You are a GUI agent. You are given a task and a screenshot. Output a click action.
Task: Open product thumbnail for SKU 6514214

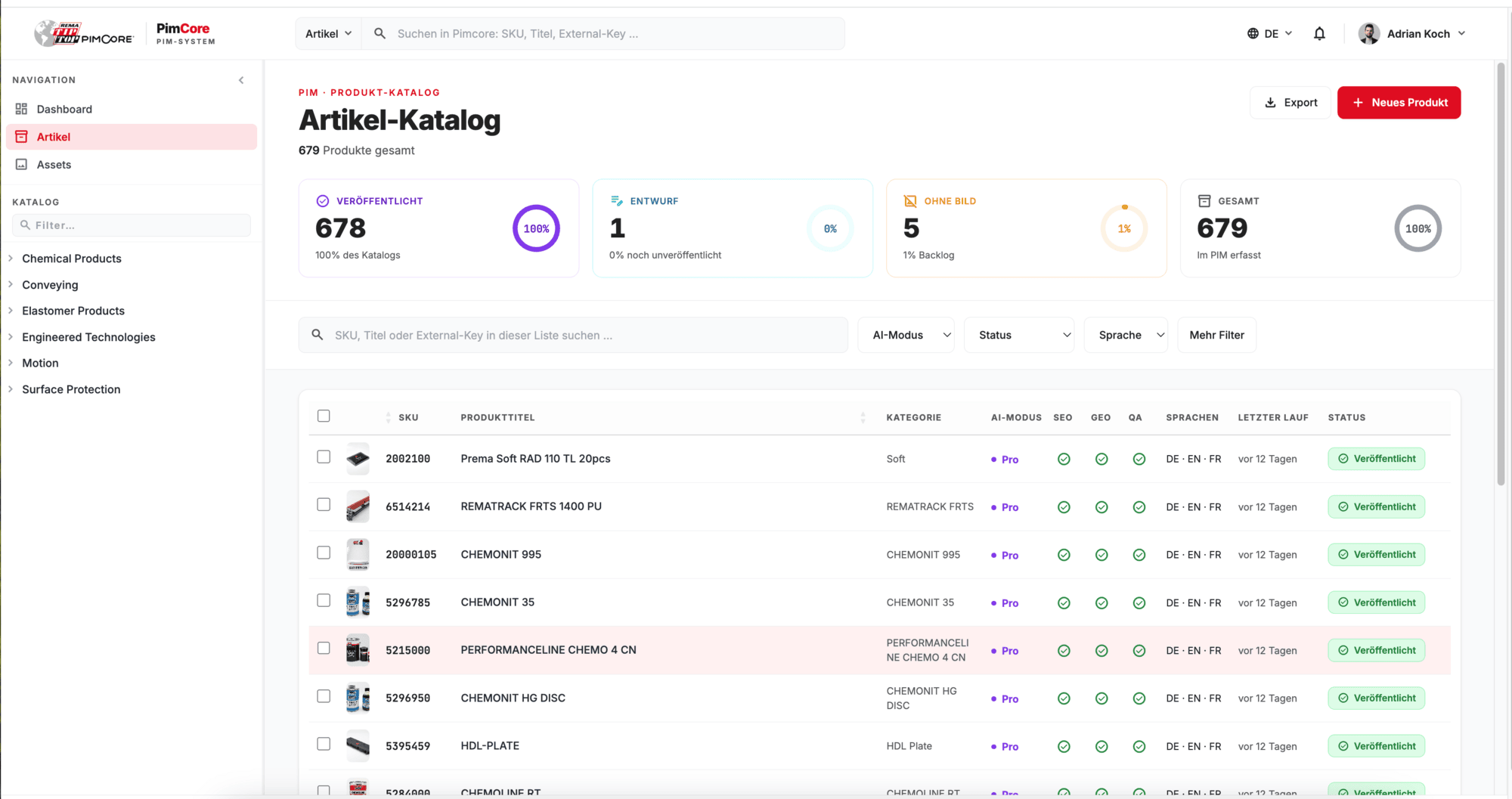pyautogui.click(x=358, y=506)
